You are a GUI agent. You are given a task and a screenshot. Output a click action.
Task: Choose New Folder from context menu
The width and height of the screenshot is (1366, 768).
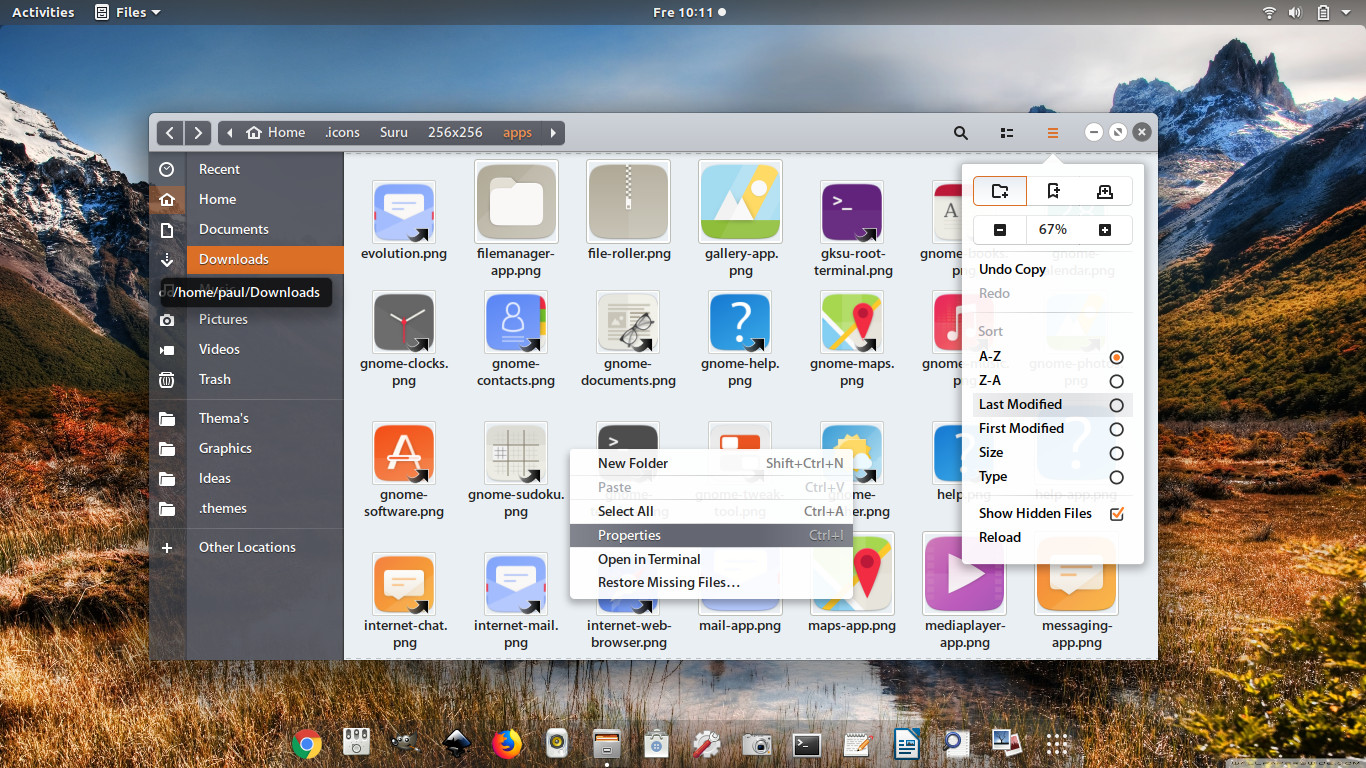pos(711,463)
